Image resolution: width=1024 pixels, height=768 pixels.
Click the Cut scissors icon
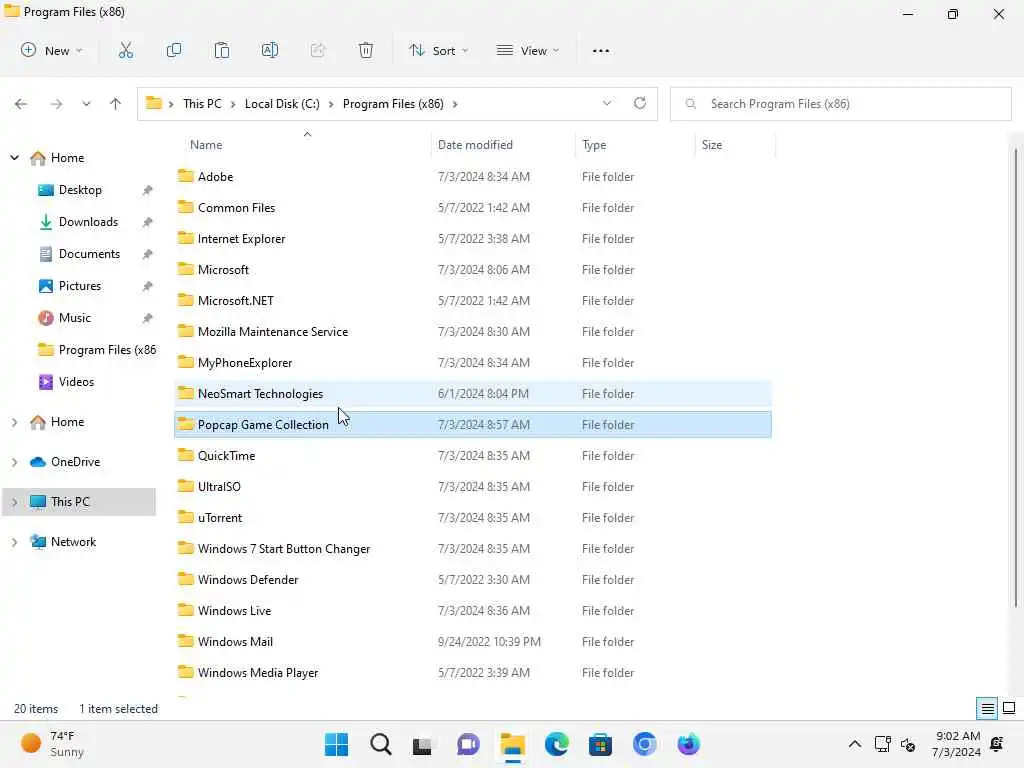pyautogui.click(x=125, y=50)
